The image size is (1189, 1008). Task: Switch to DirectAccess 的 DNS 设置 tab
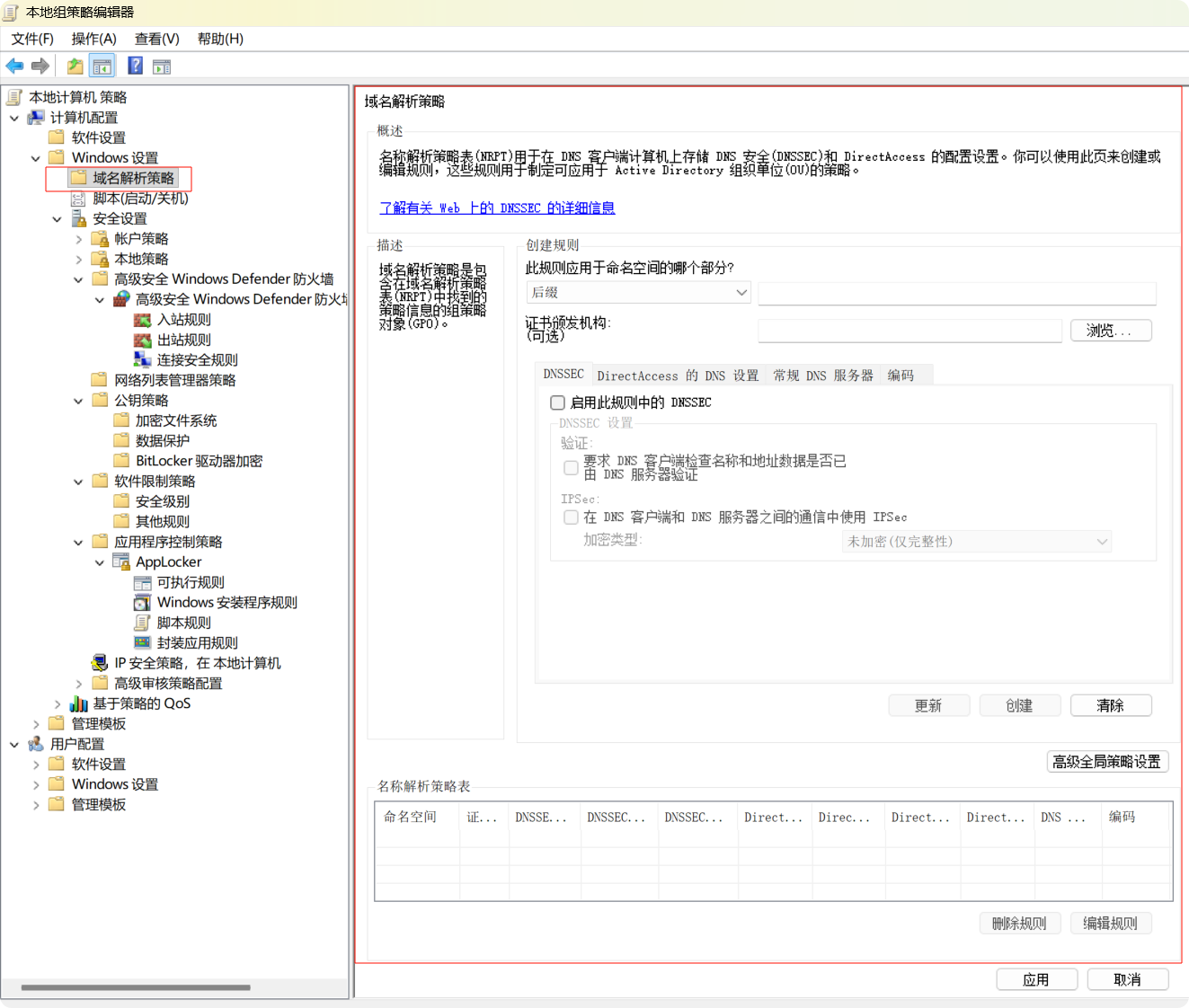coord(678,376)
